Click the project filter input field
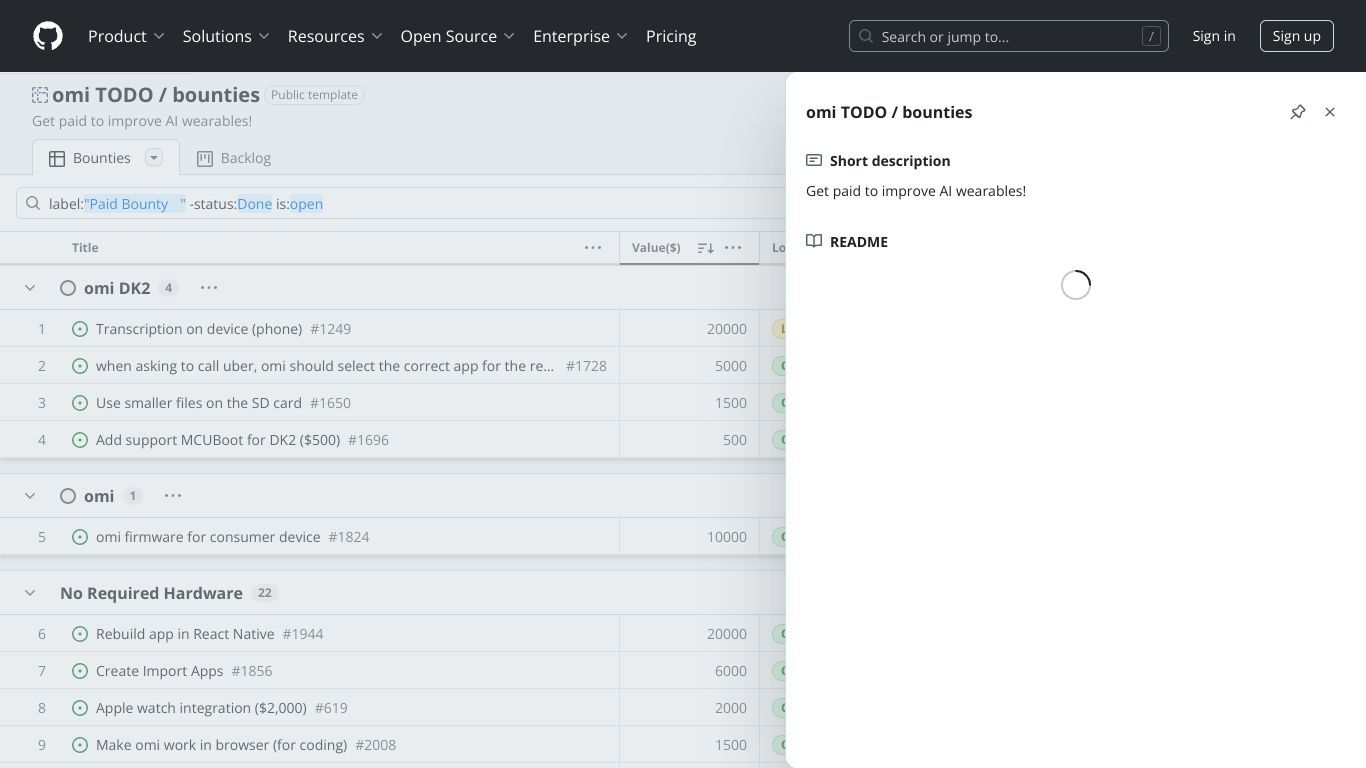This screenshot has height=768, width=1366. (x=400, y=204)
